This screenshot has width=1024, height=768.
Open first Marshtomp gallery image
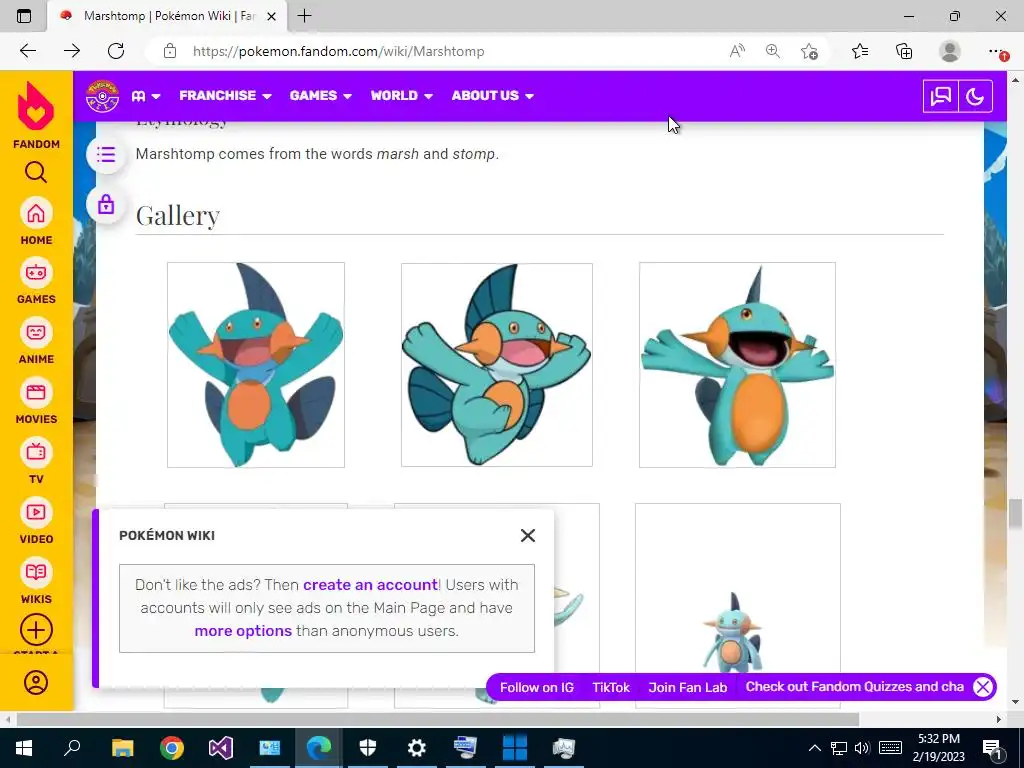coord(256,365)
